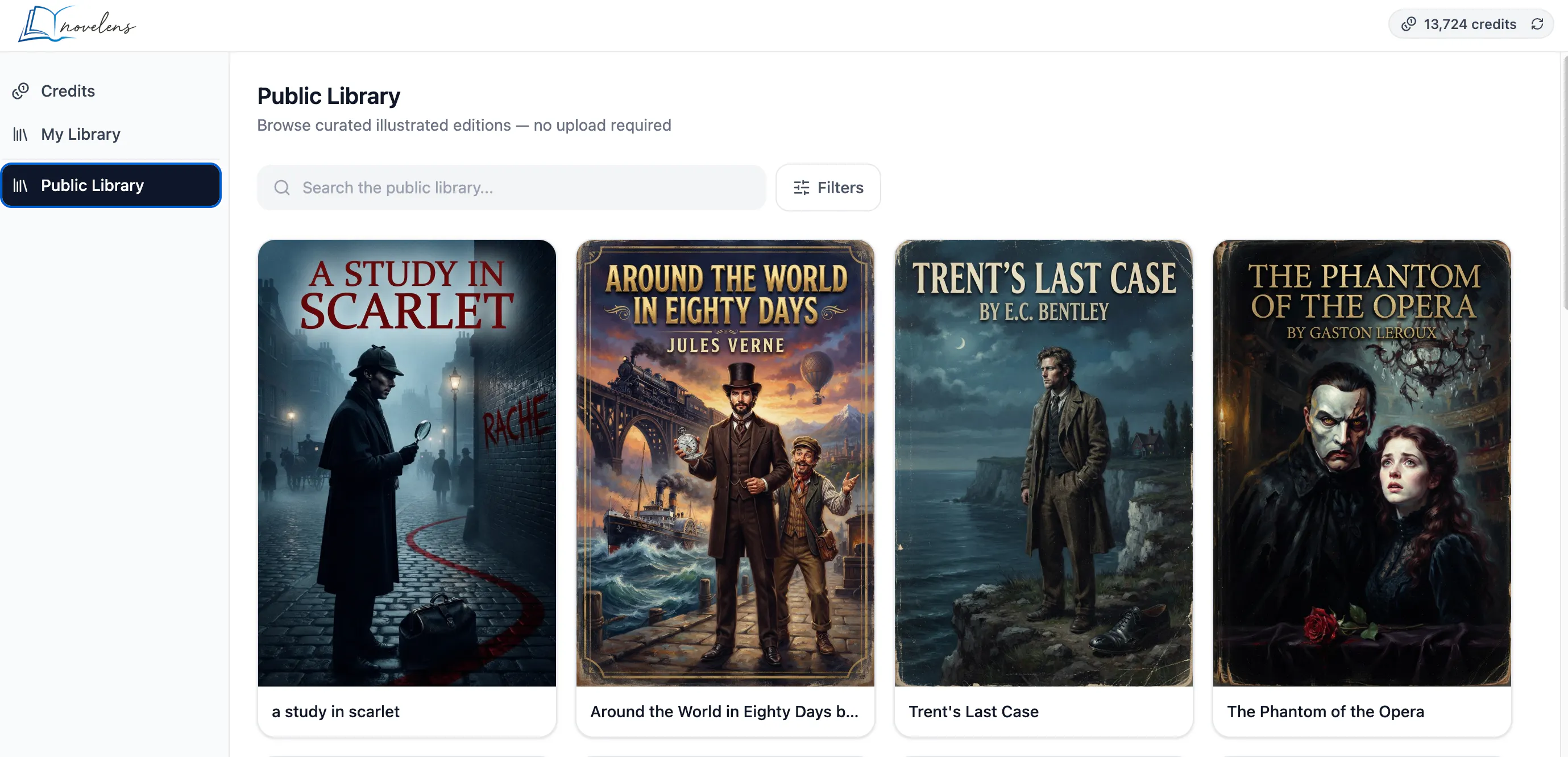Click the novelens logo
1568x757 pixels.
(77, 24)
